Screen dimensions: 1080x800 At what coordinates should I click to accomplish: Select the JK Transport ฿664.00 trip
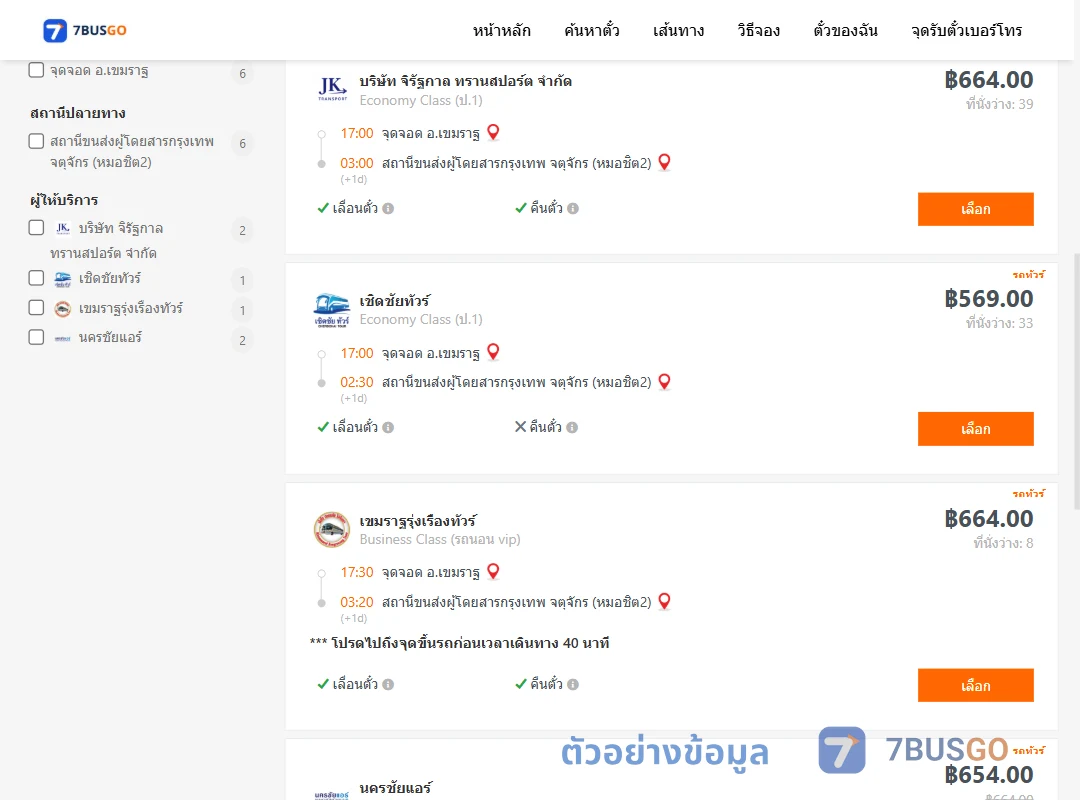pyautogui.click(x=975, y=209)
